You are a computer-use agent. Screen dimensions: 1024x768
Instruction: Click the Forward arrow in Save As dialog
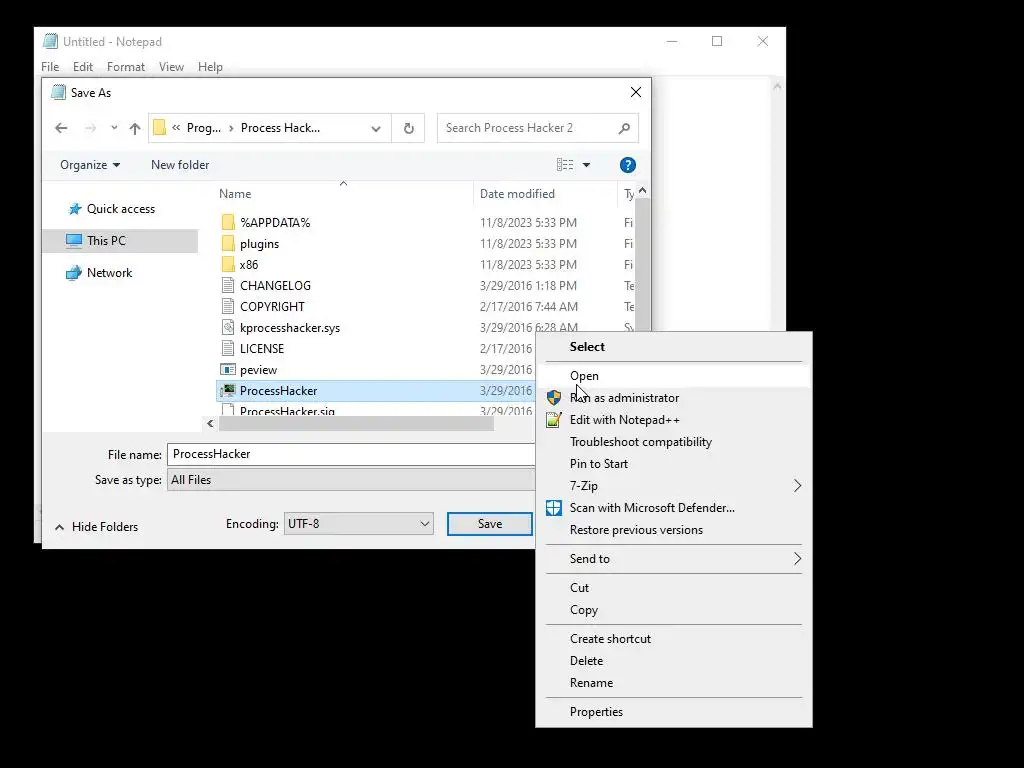pyautogui.click(x=90, y=128)
